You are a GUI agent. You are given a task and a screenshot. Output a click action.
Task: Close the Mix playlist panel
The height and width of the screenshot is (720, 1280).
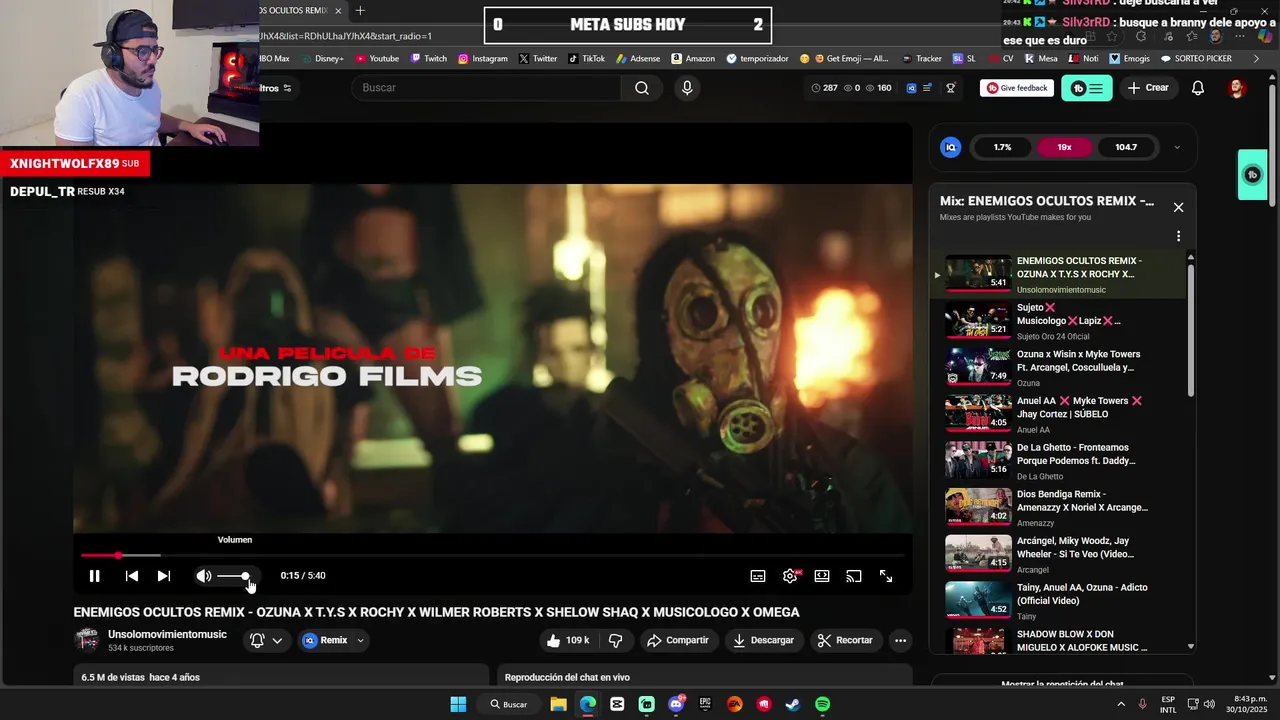(x=1178, y=207)
